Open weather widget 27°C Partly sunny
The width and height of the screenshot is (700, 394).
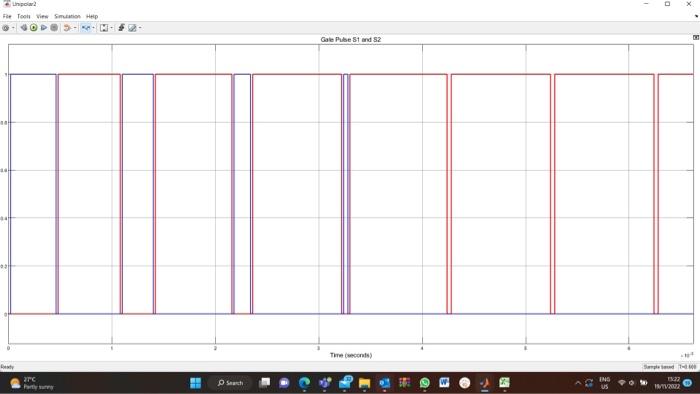(31, 383)
